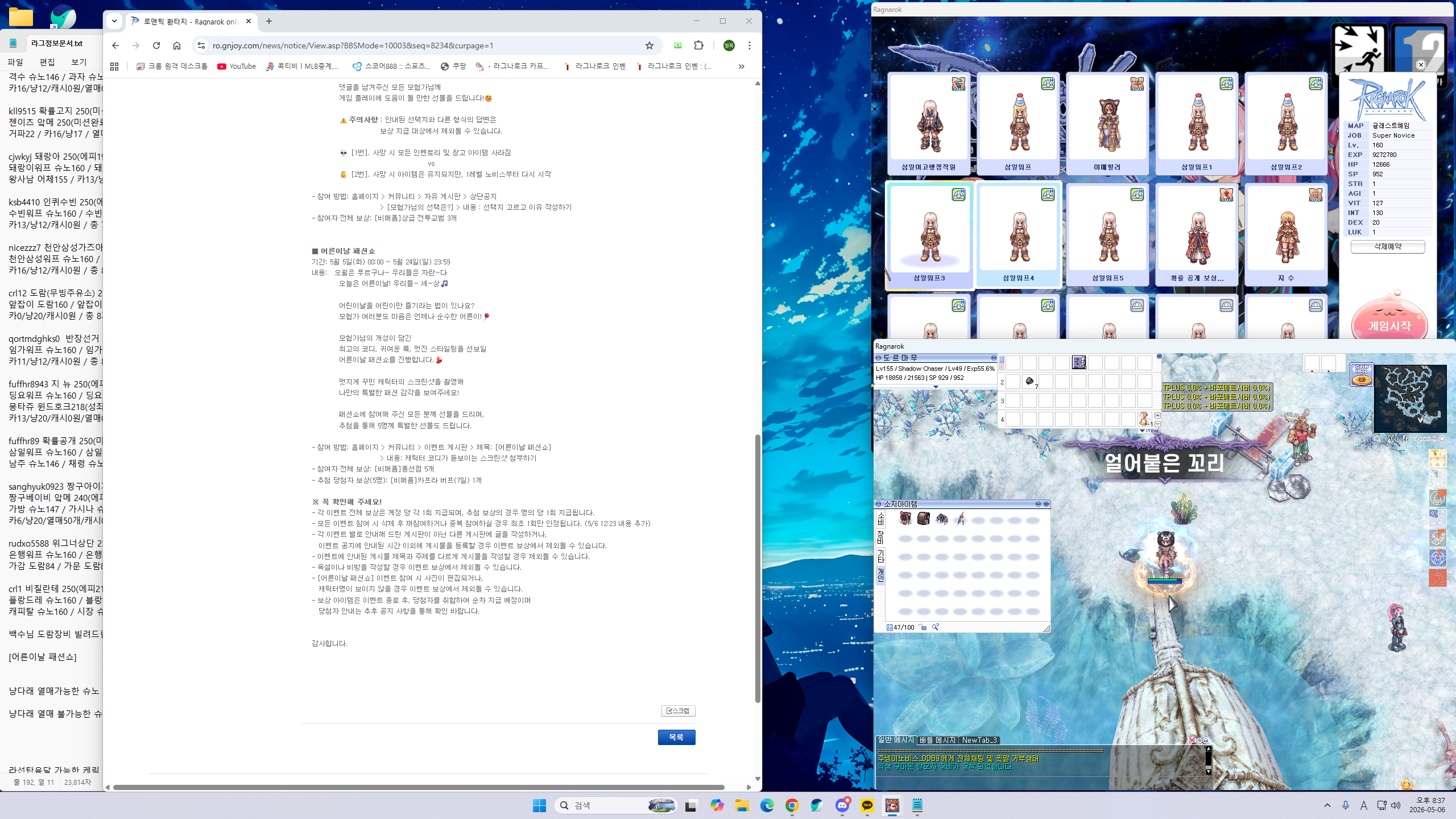Open the Chrome home page button
The height and width of the screenshot is (819, 1456).
[177, 45]
